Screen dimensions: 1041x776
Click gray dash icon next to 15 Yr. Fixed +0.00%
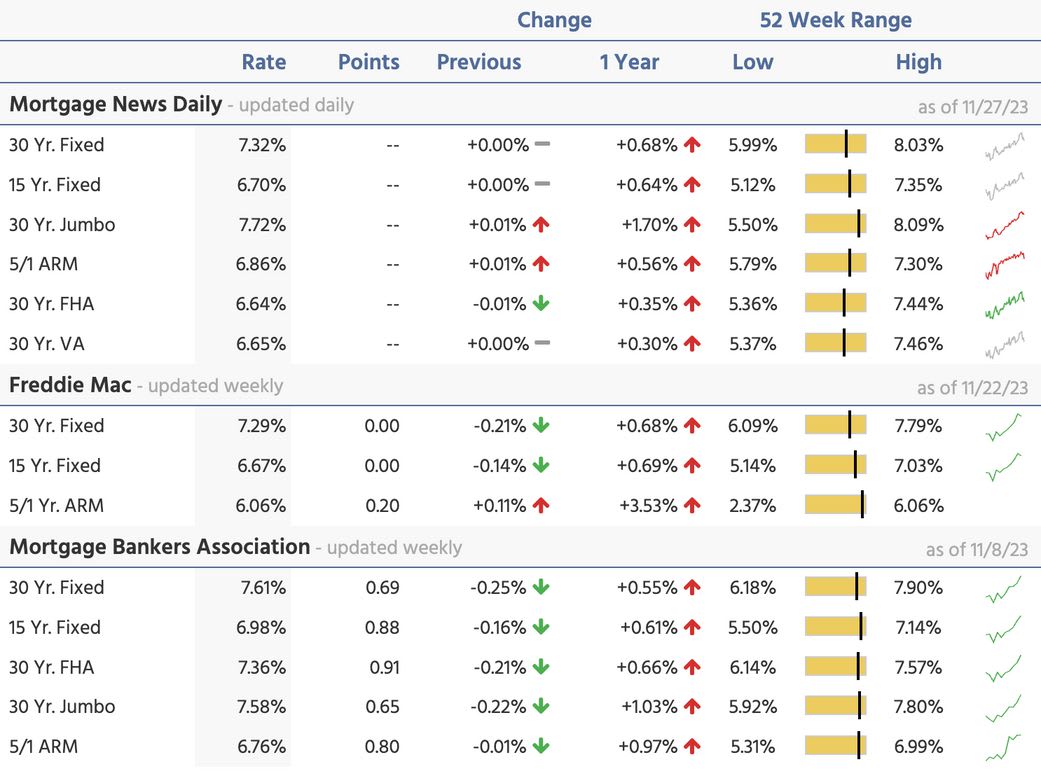pyautogui.click(x=543, y=185)
